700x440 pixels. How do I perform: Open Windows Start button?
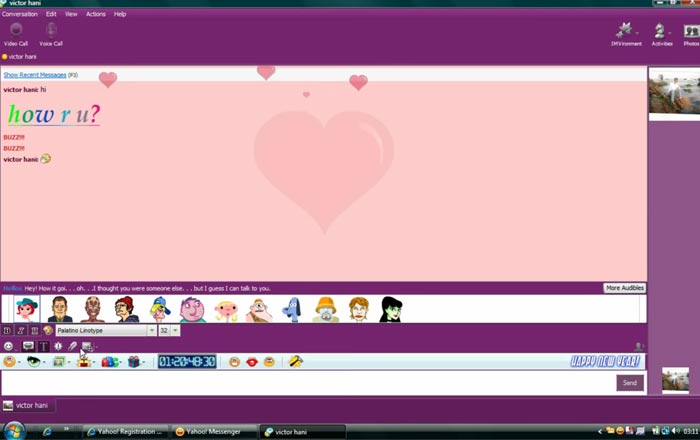click(x=14, y=431)
